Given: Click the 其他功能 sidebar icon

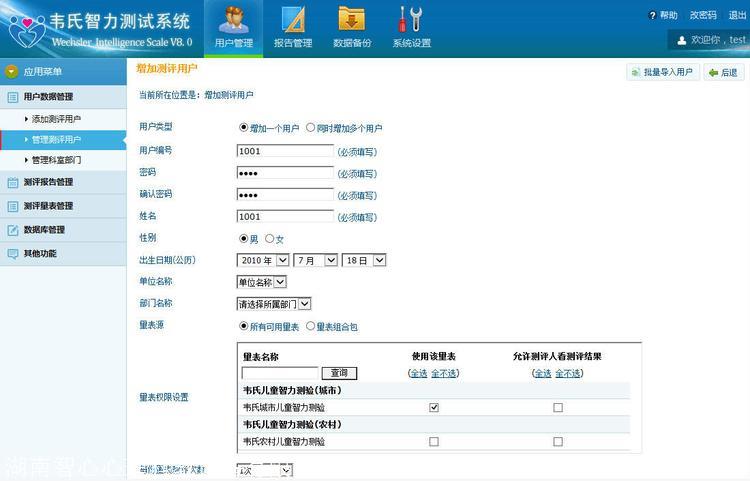Looking at the screenshot, I should coord(13,254).
